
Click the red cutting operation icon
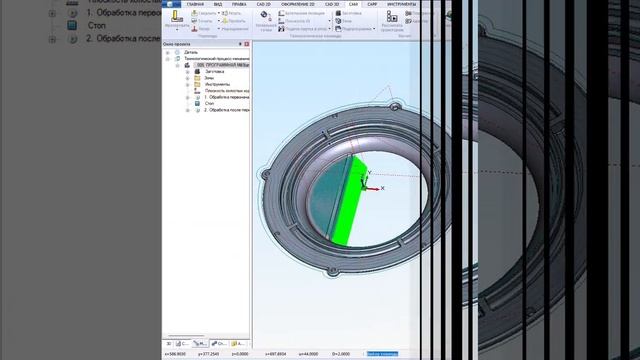(194, 29)
